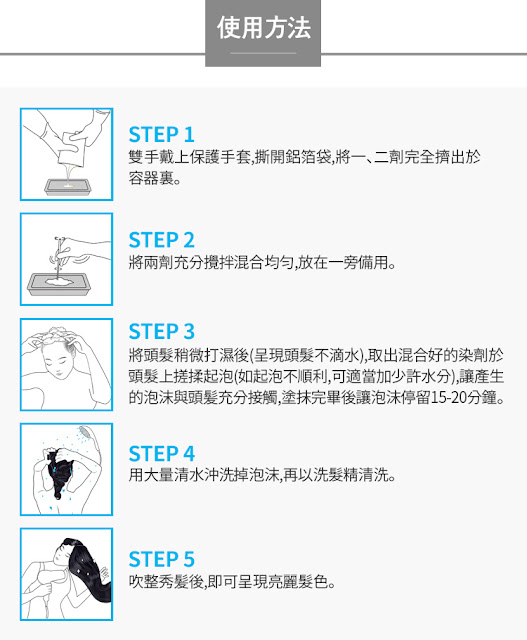Select the STEP 3 hair lathering illustration

(67, 364)
